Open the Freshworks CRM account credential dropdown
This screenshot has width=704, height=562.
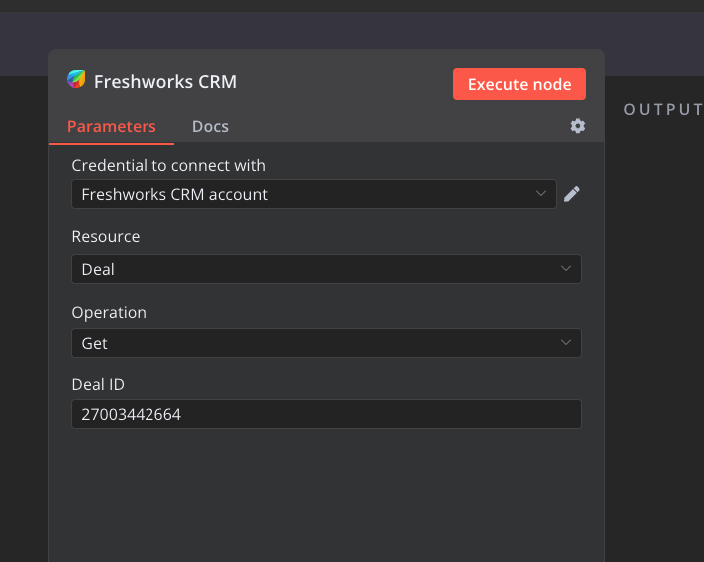[x=314, y=194]
